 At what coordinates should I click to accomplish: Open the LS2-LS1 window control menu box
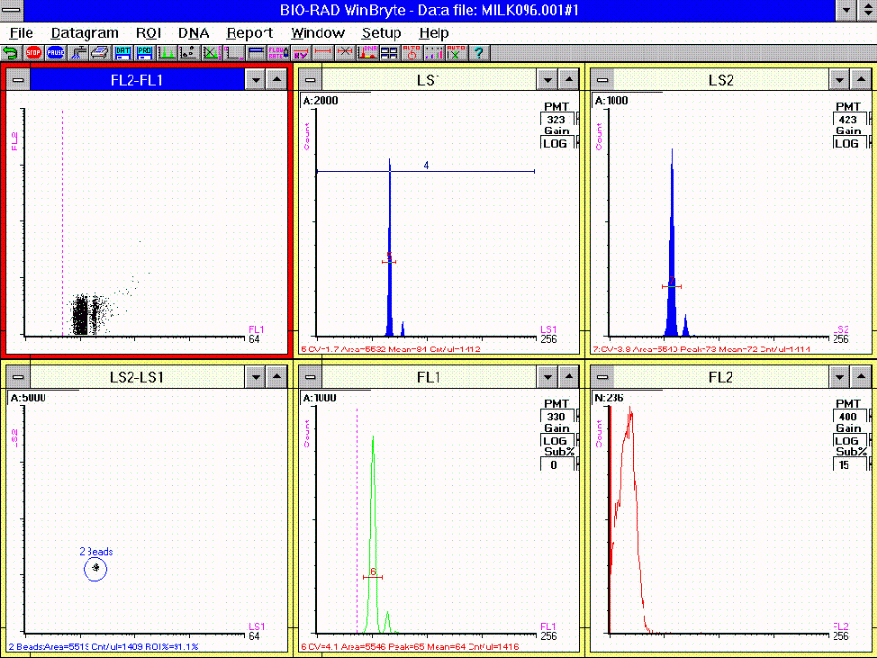[x=17, y=376]
